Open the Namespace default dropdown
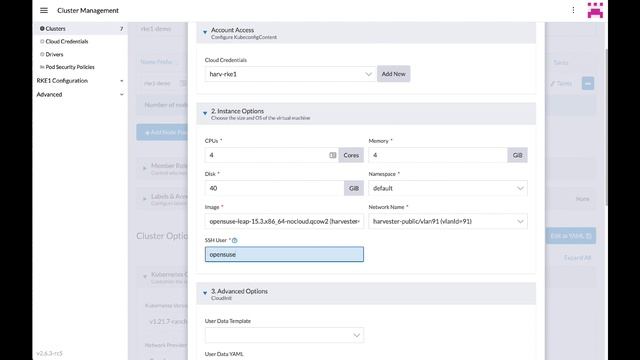 (x=448, y=188)
